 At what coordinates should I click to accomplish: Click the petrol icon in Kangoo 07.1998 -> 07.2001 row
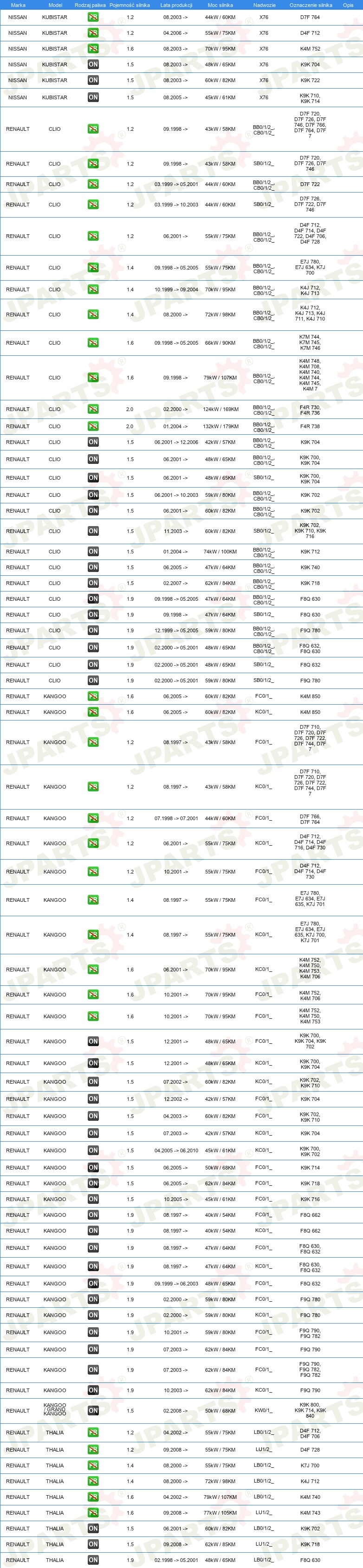point(93,819)
